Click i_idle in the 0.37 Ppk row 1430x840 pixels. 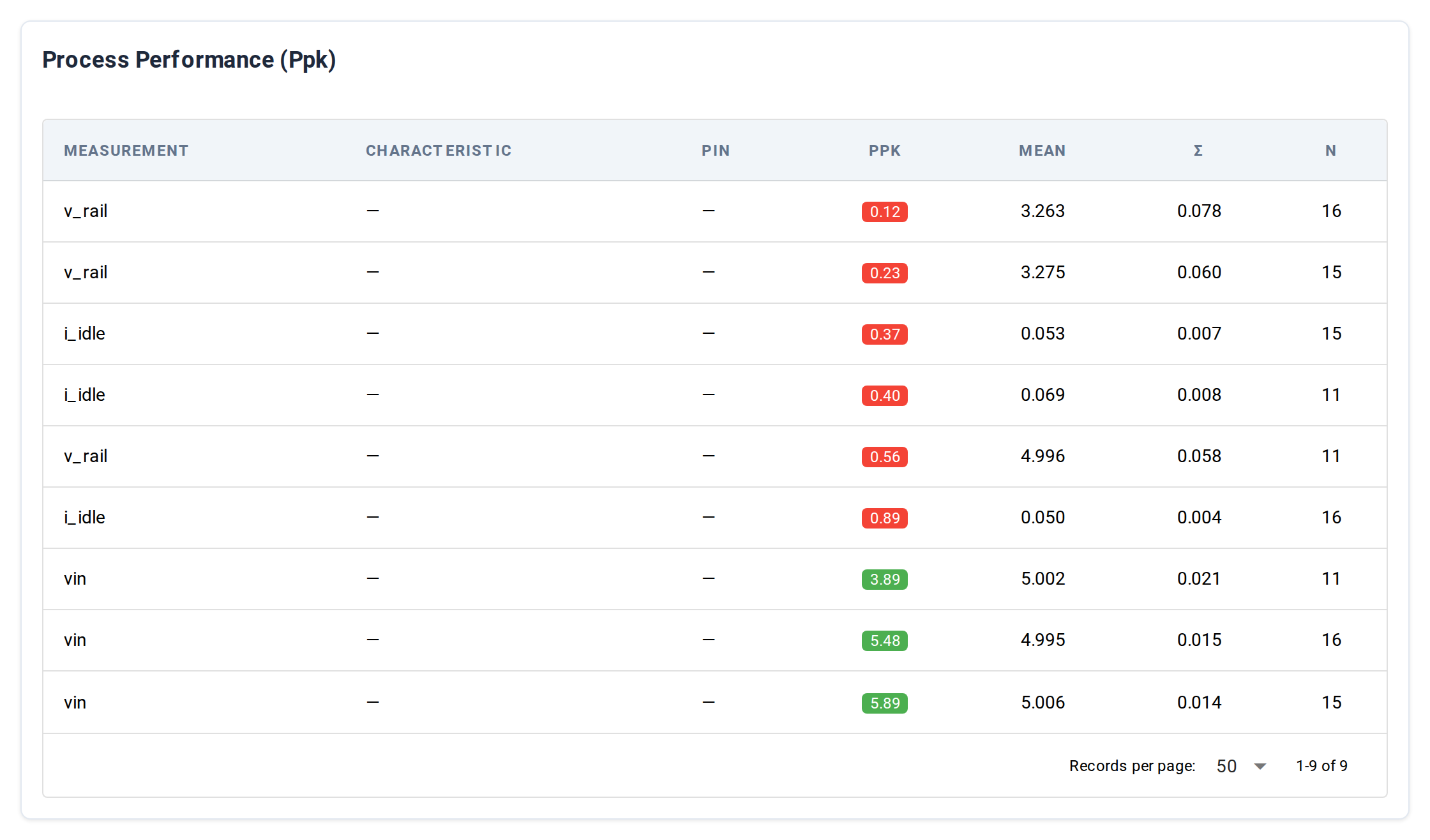[x=84, y=334]
